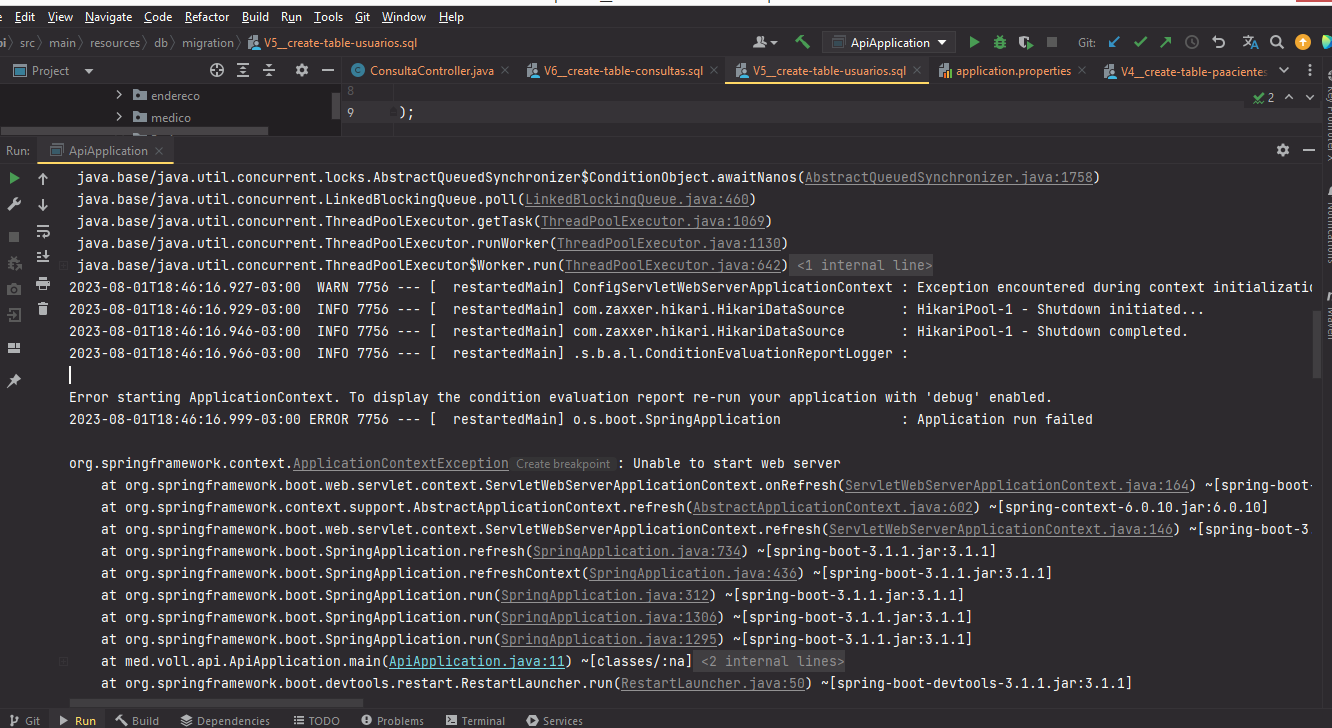Open the Services tool window
Viewport: 1332px width, 728px height.
click(x=554, y=720)
